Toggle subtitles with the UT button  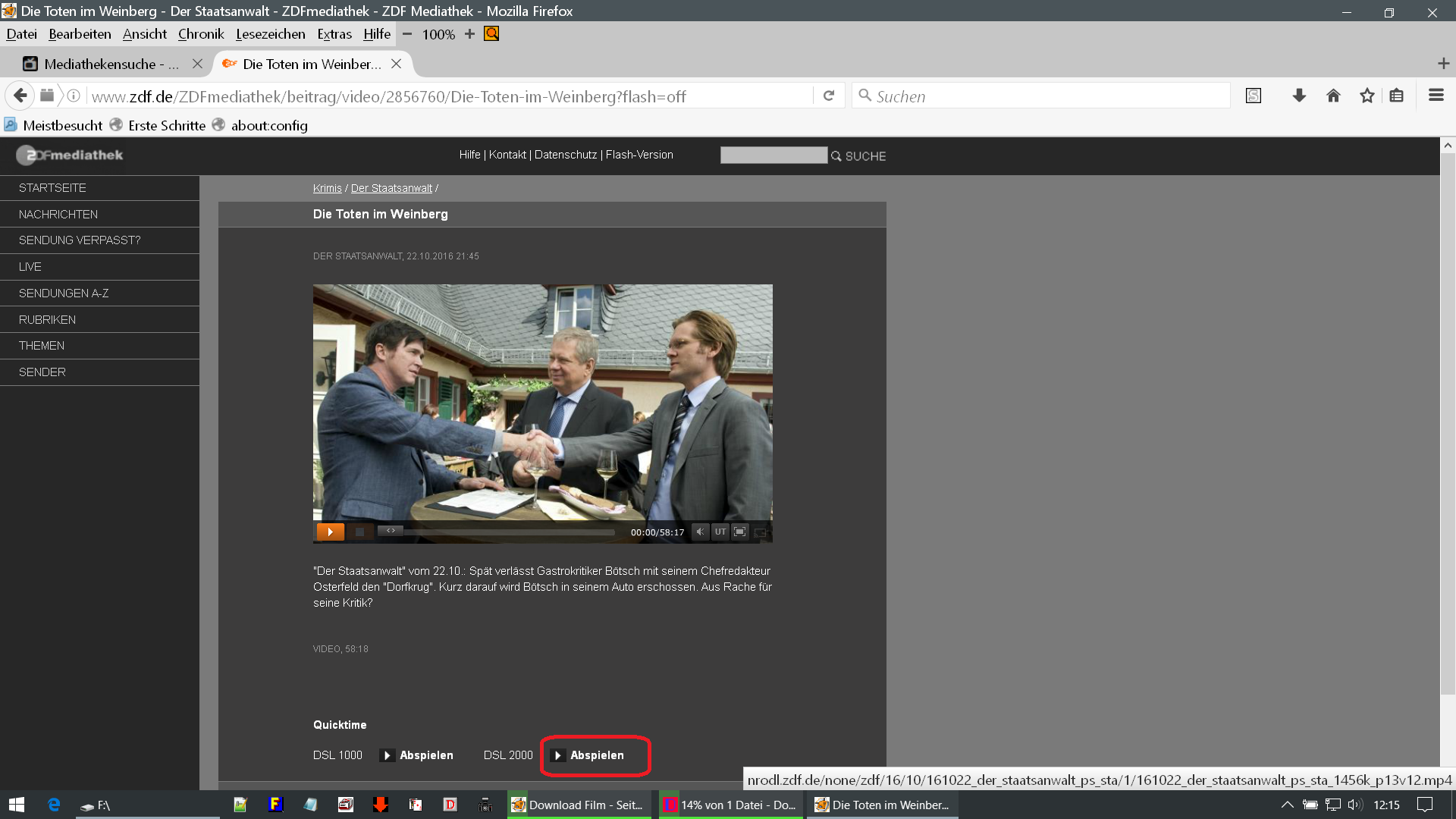(x=720, y=532)
